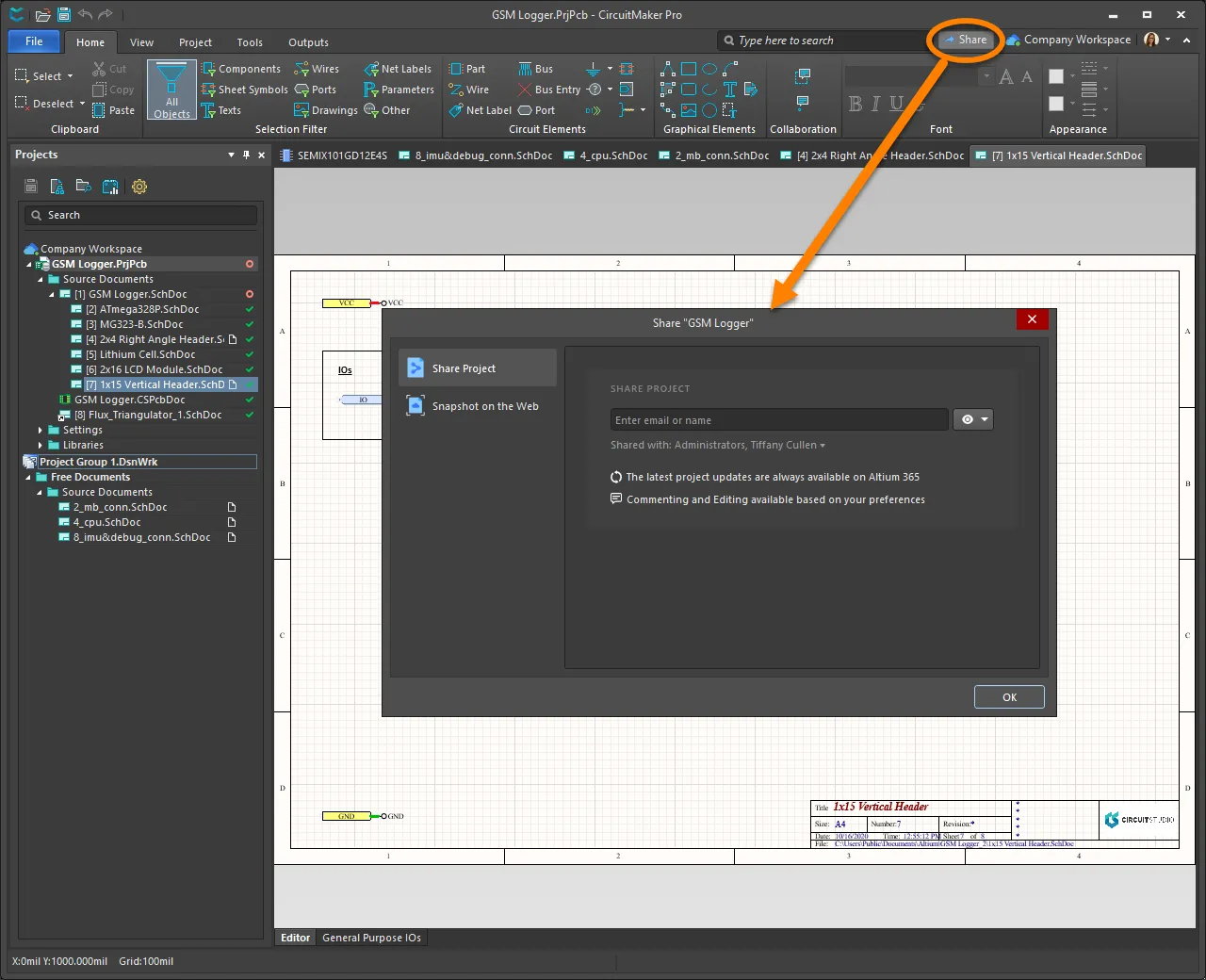The width and height of the screenshot is (1206, 980).
Task: Open GSM Logger.CSPcbDoc in the Projects tree
Action: (x=129, y=400)
